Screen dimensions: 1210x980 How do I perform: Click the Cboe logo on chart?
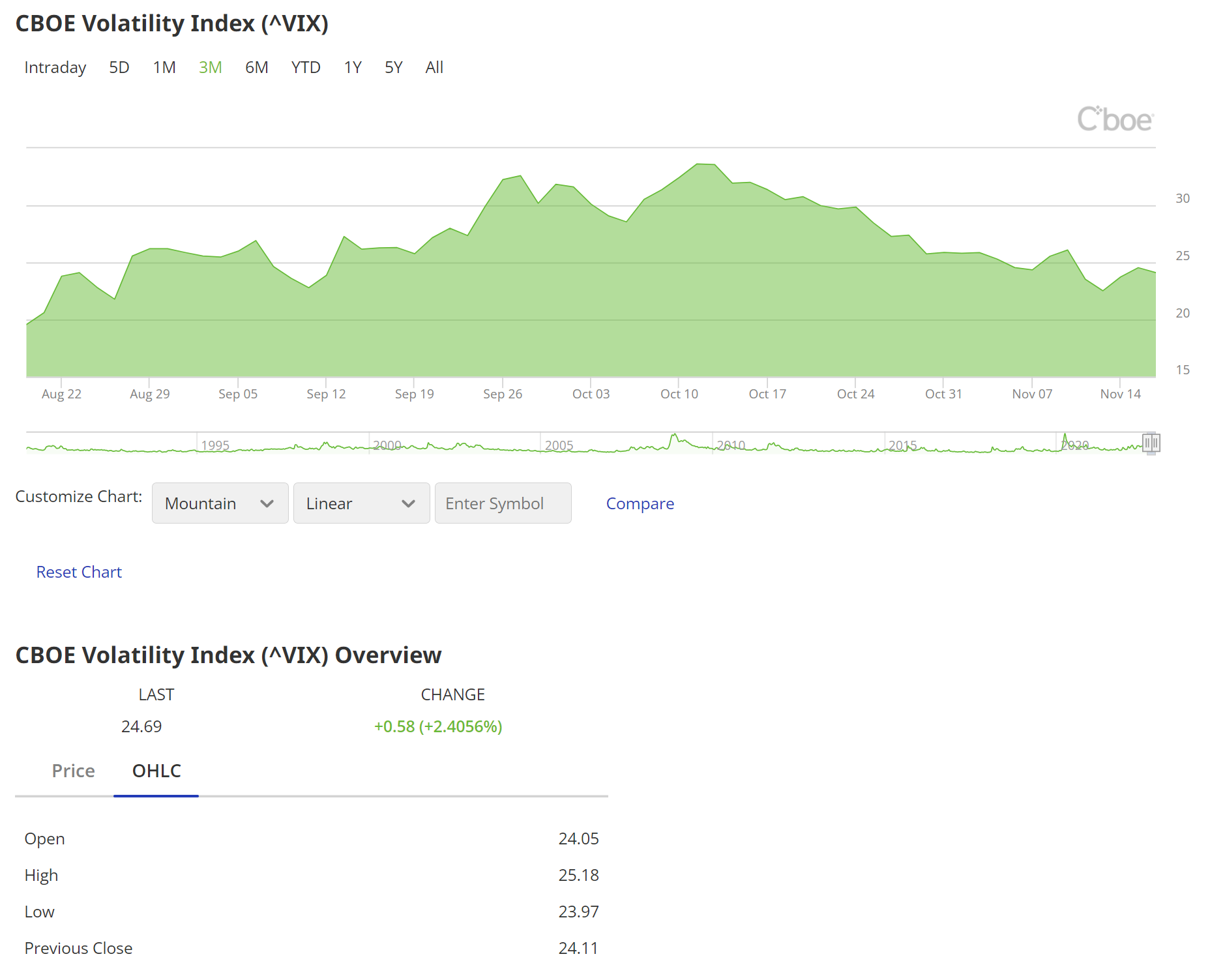pos(1115,119)
